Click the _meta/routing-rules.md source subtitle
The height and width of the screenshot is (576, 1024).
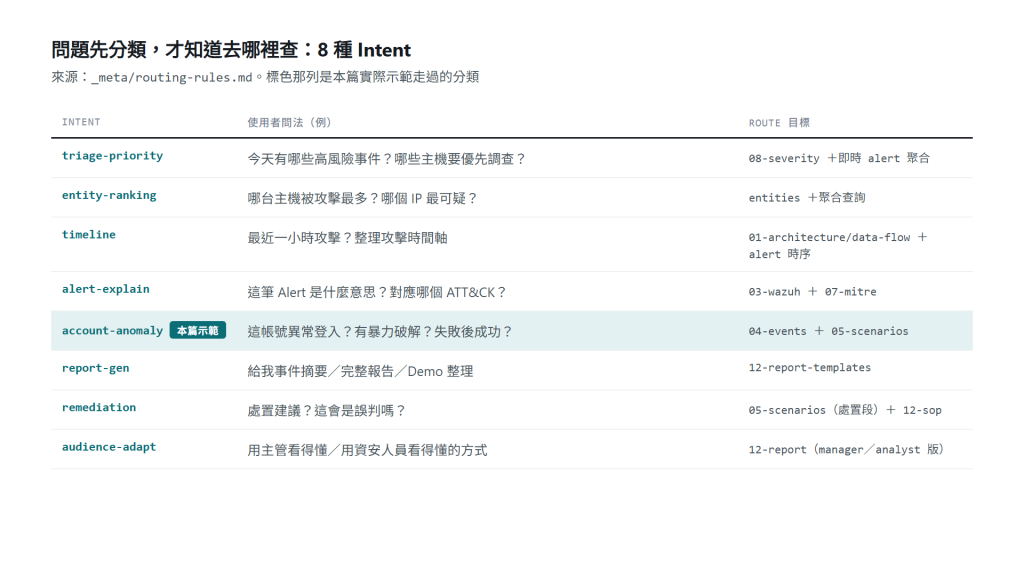tap(265, 77)
